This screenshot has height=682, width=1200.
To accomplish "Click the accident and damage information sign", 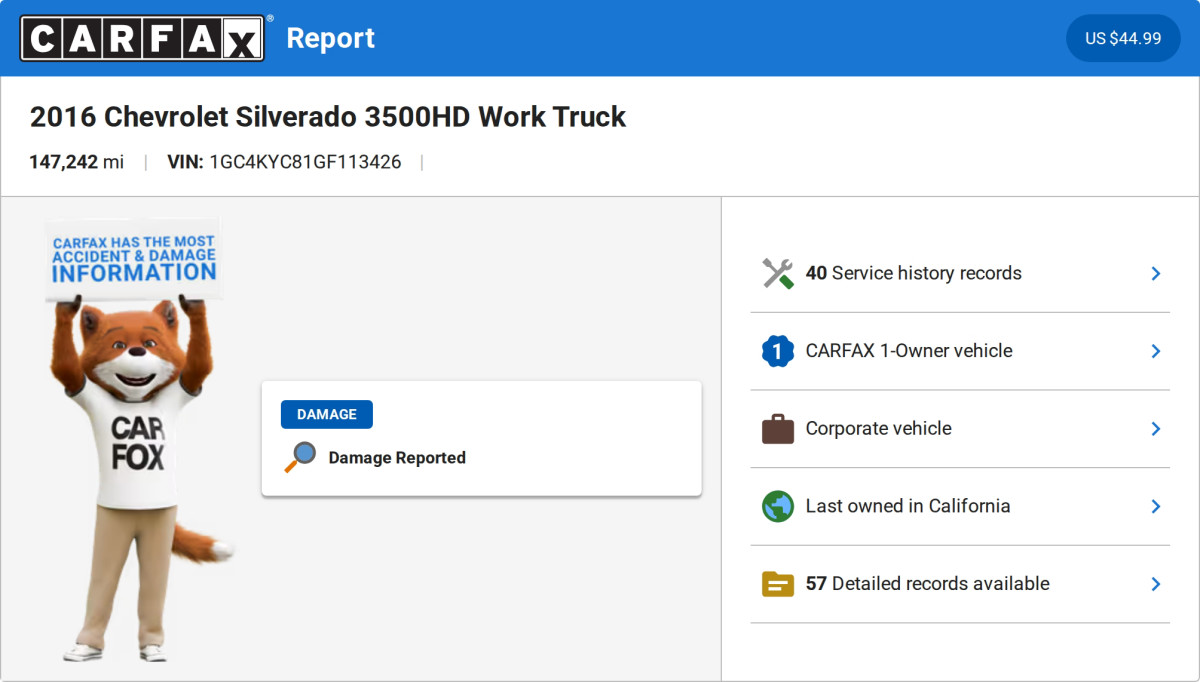I will click(x=134, y=259).
